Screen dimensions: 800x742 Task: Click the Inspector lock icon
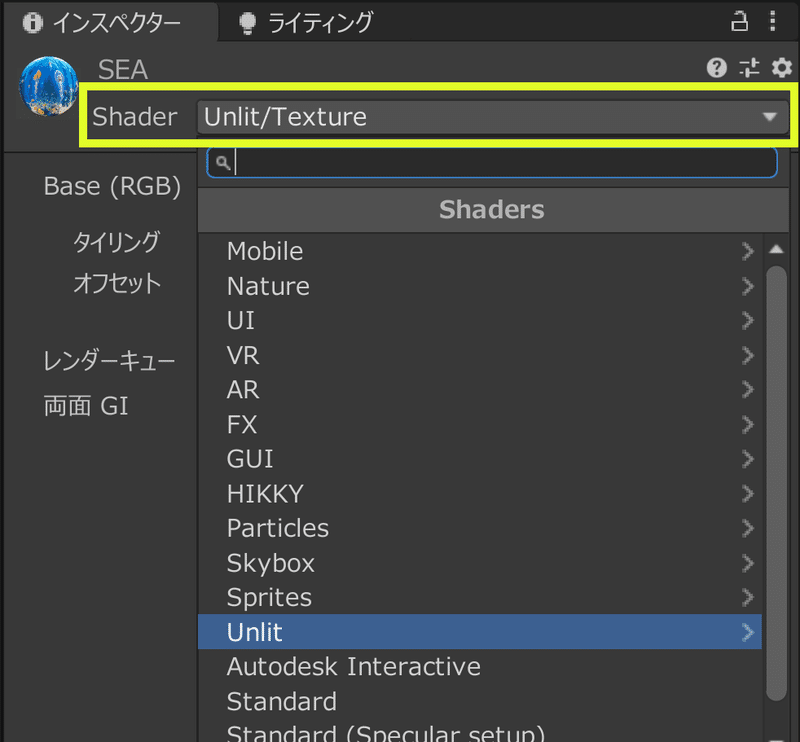[x=739, y=21]
